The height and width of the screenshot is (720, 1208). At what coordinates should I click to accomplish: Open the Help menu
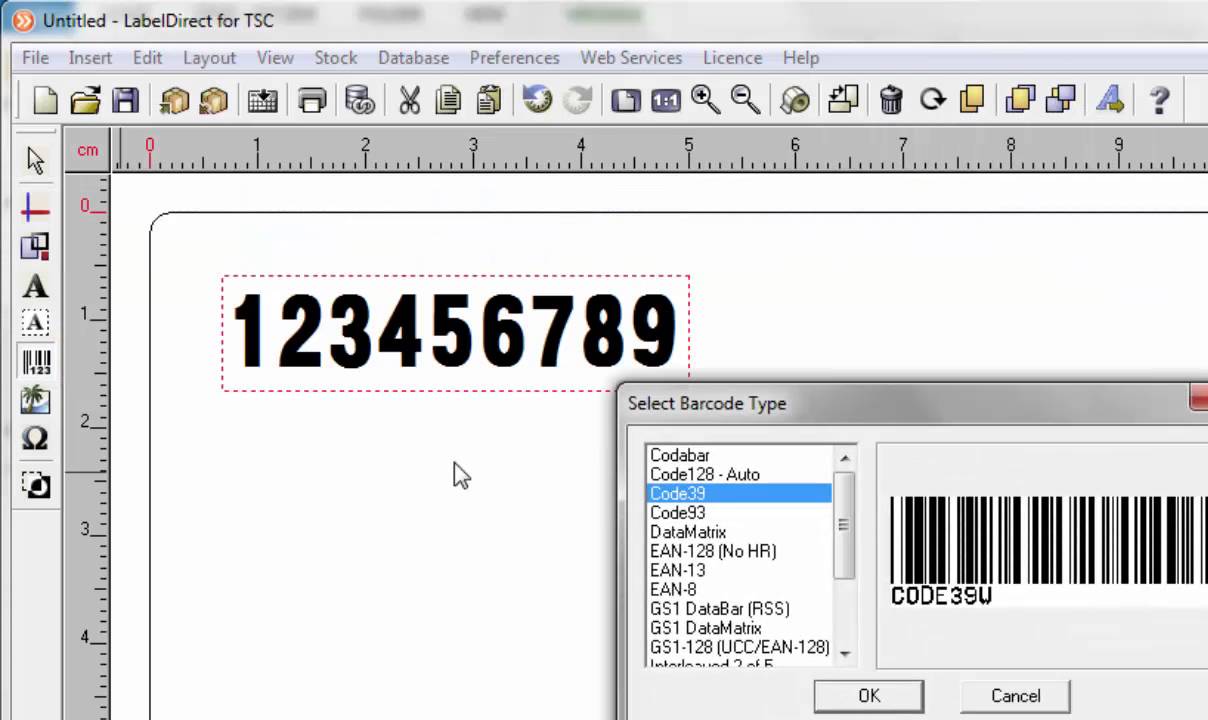click(801, 58)
